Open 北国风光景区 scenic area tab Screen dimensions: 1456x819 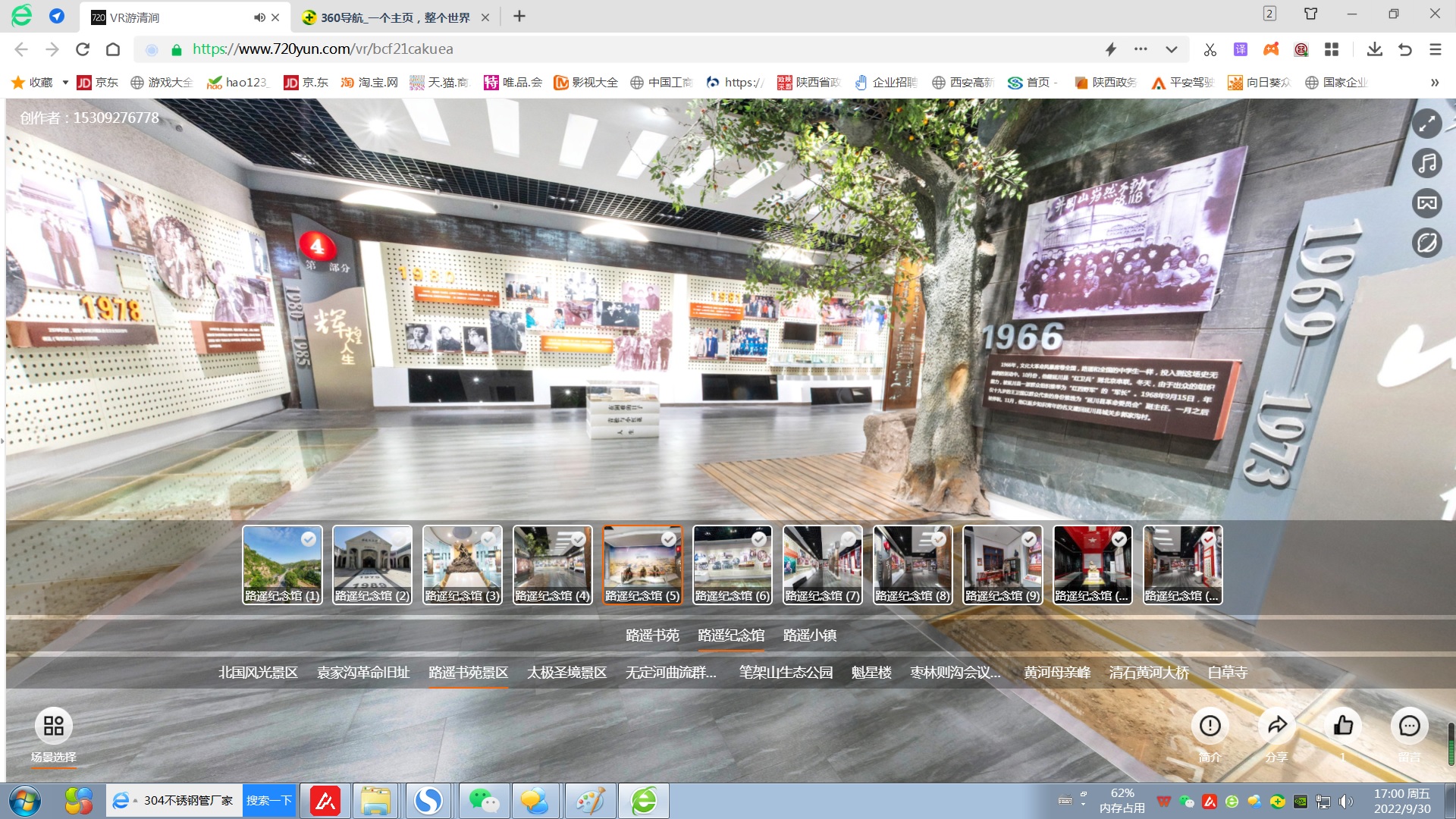(258, 673)
